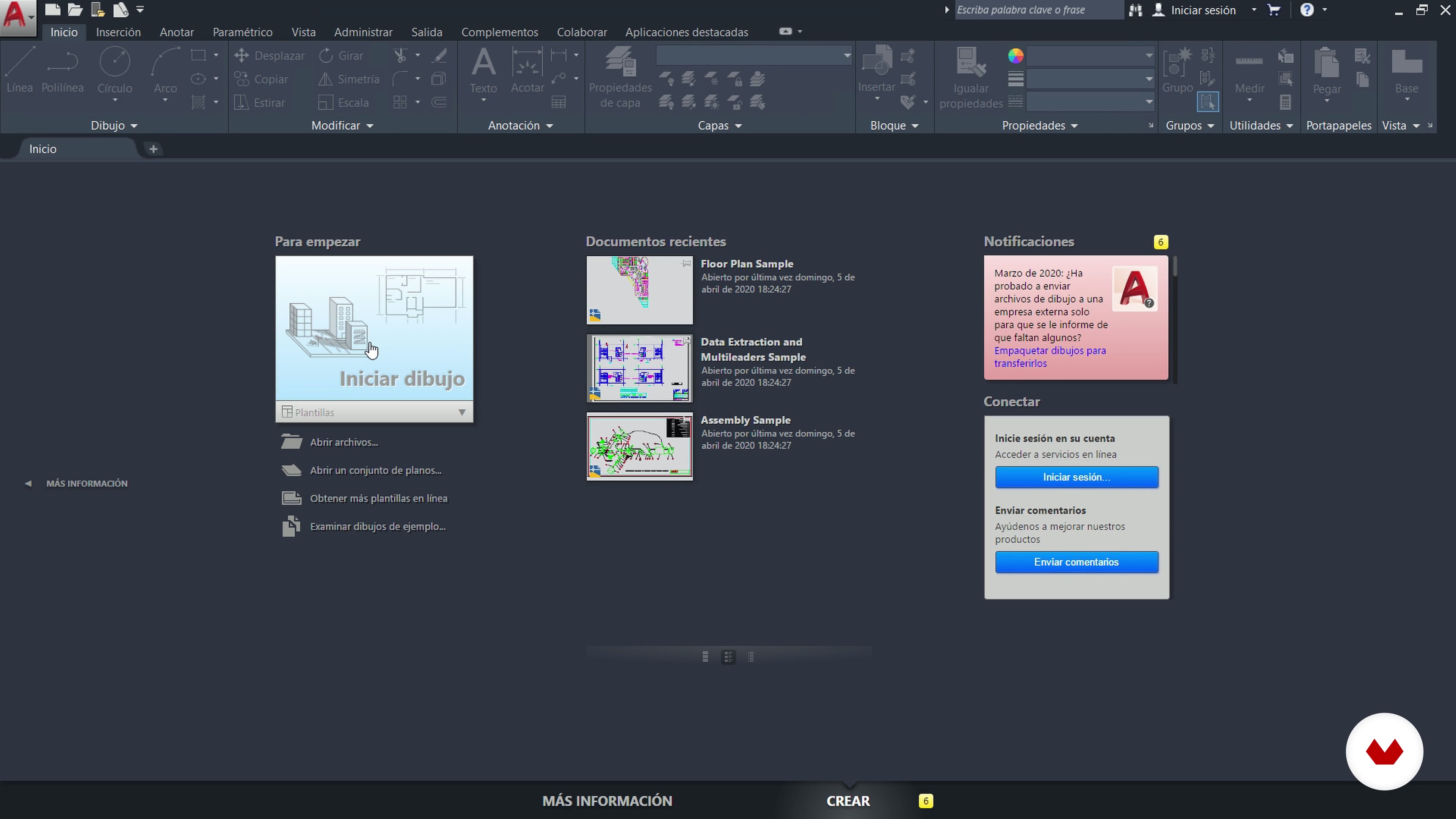Image resolution: width=1456 pixels, height=819 pixels.
Task: Select the Texto annotation tool
Action: coord(483,74)
